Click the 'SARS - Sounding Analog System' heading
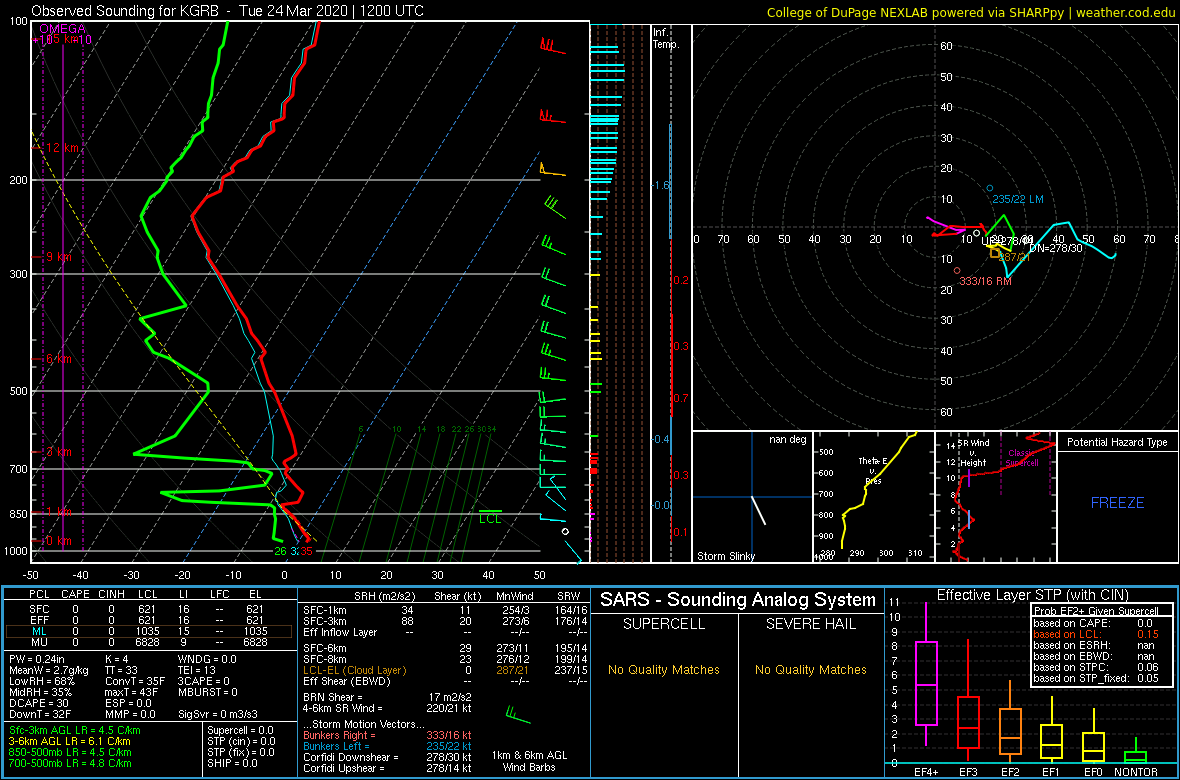The width and height of the screenshot is (1180, 780). 738,600
